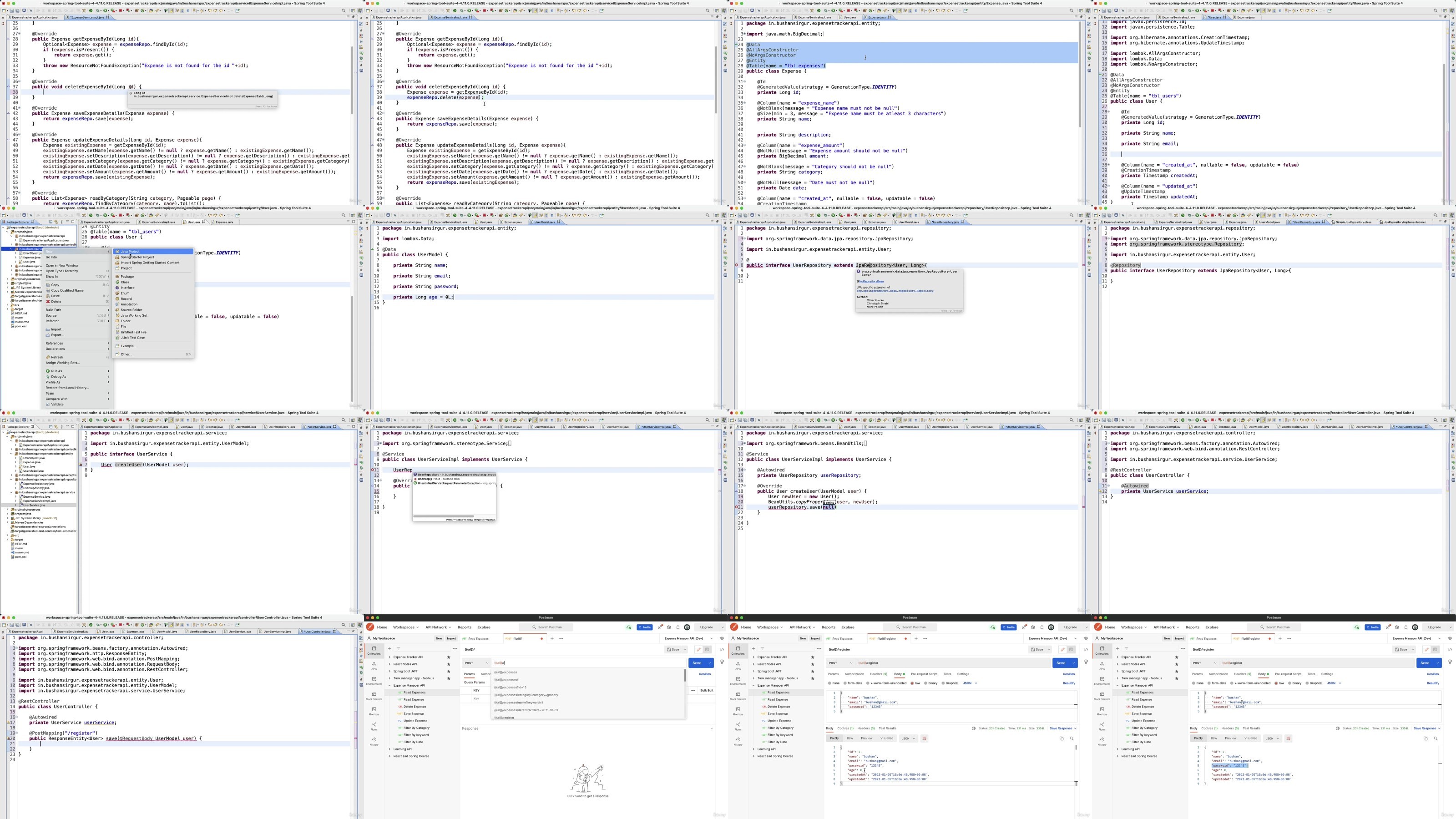The height and width of the screenshot is (819, 1456).
Task: Search response icon in Postman with highlighted password line
Action: (1436, 738)
